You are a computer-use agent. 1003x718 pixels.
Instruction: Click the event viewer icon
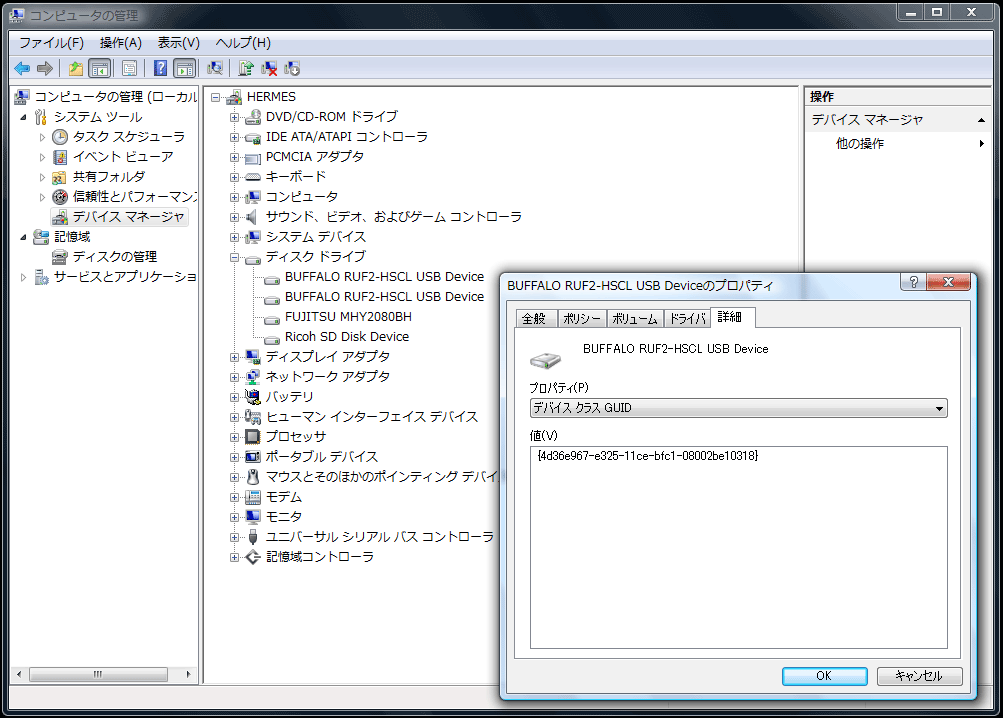coord(59,157)
